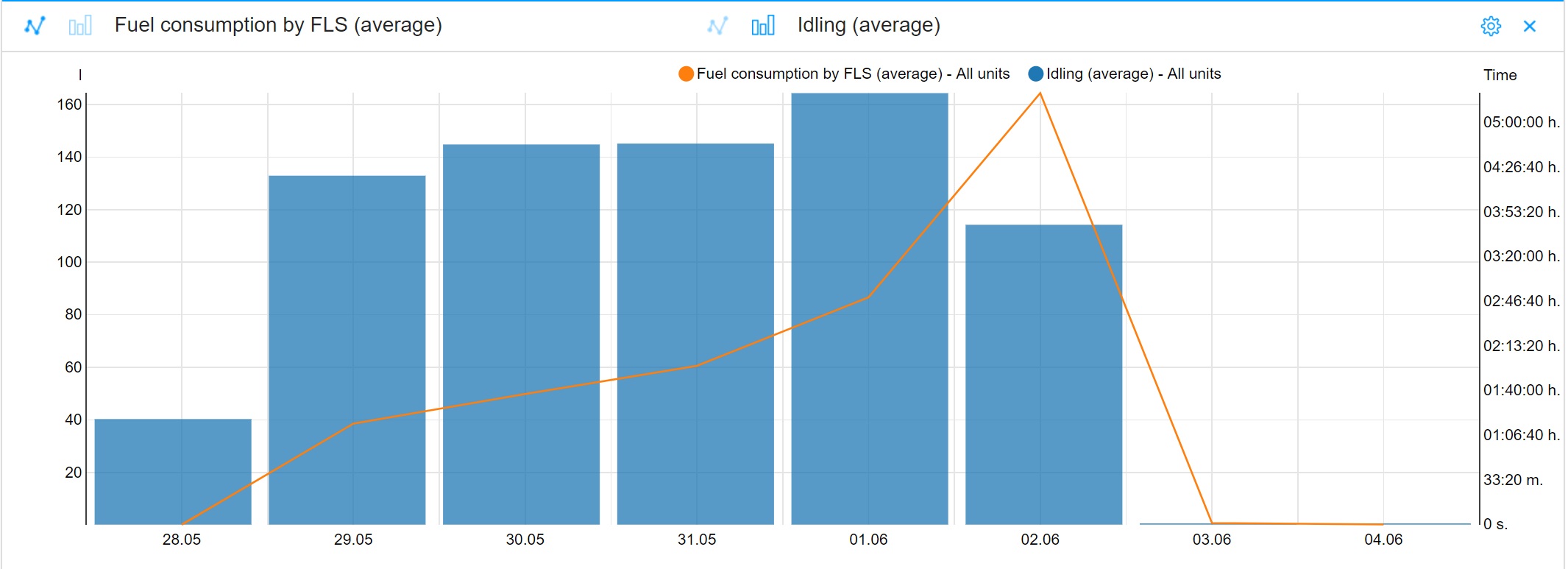Toggle Fuel consumption legend label text
The width and height of the screenshot is (1568, 569).
click(x=853, y=74)
